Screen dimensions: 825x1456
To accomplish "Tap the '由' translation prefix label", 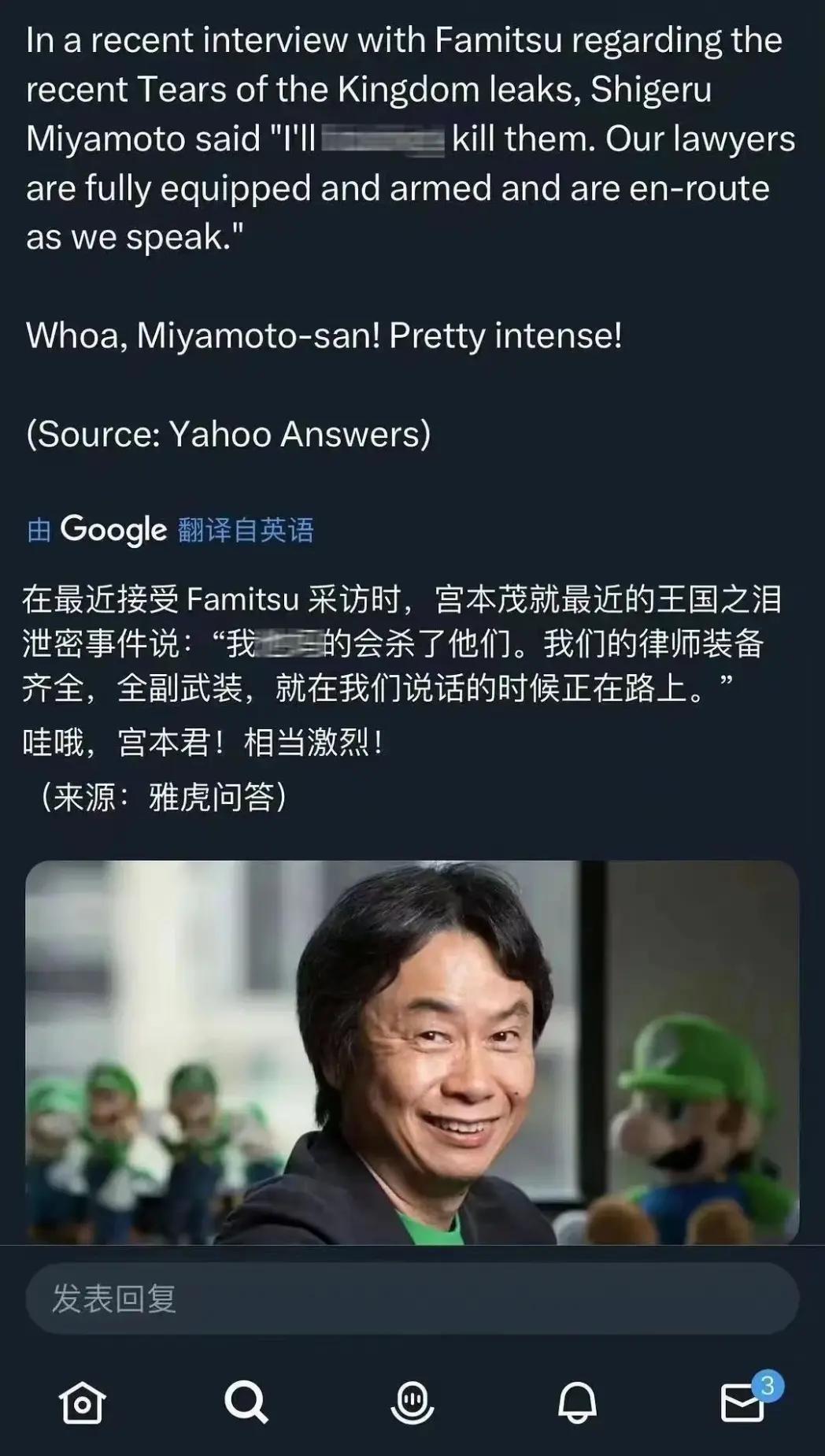I will [39, 531].
